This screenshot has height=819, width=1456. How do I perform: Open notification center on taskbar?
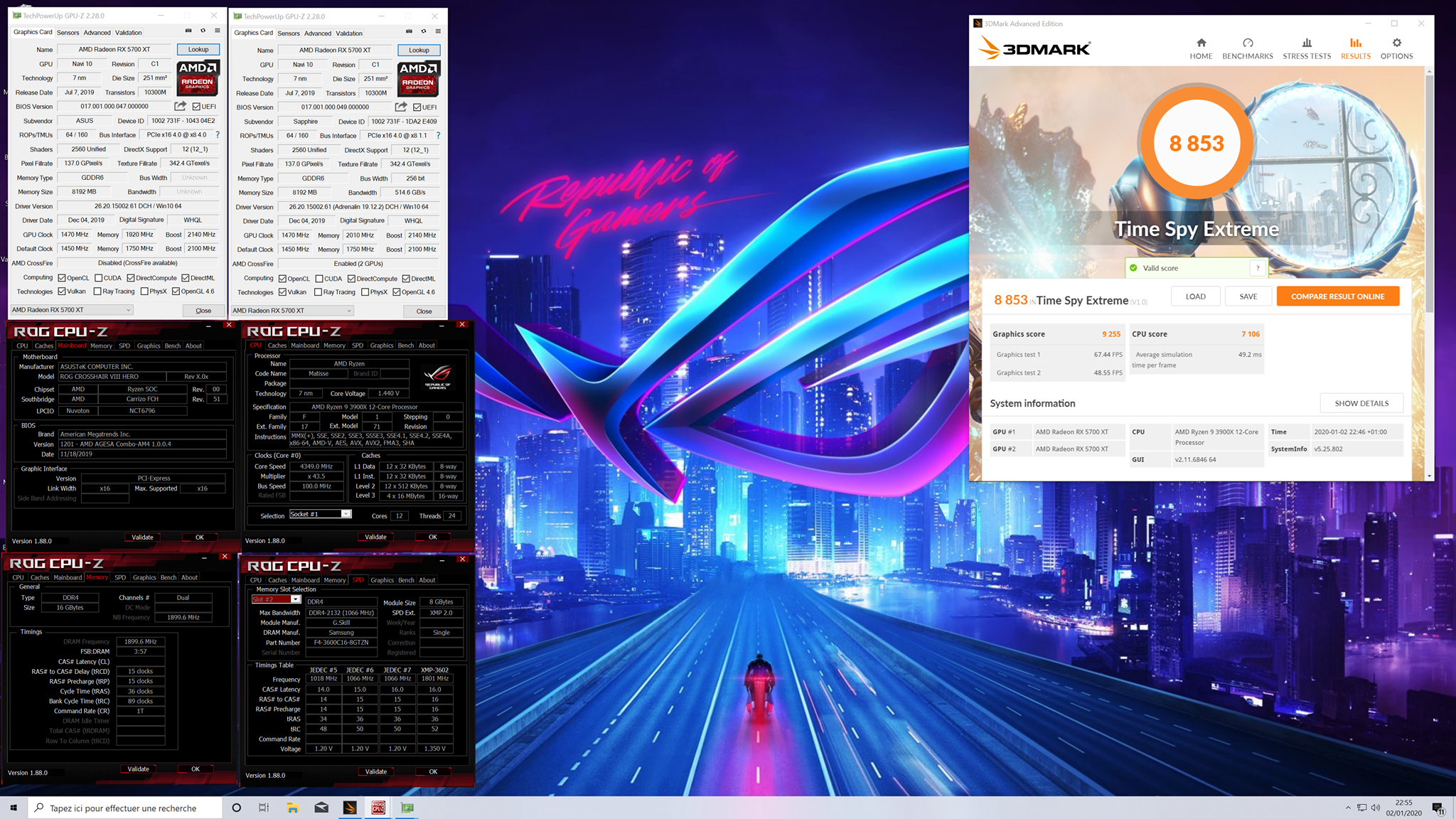tap(1438, 808)
